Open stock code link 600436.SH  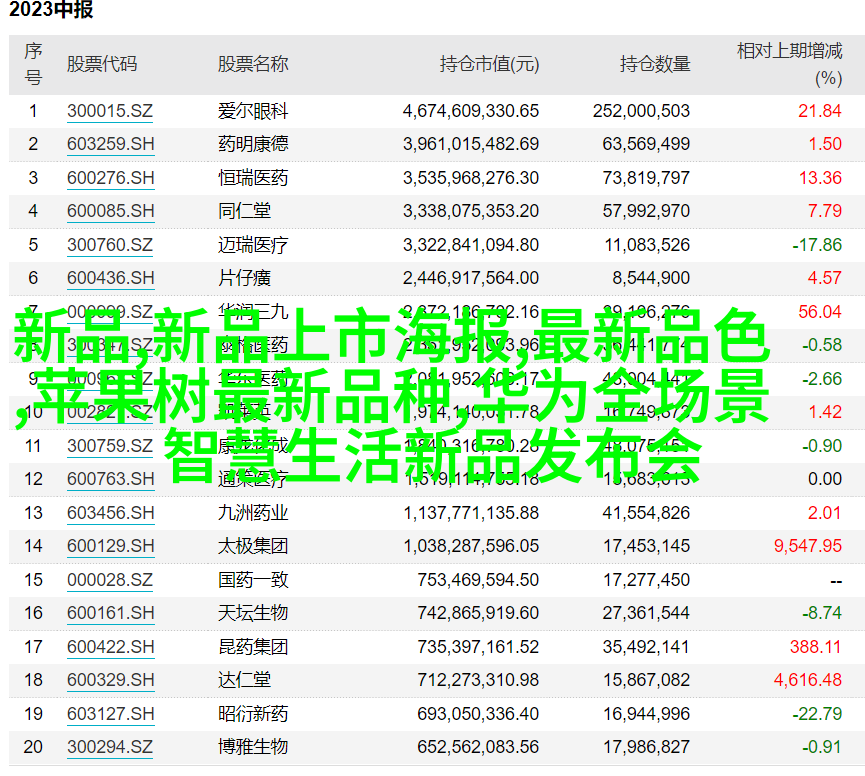tap(110, 278)
